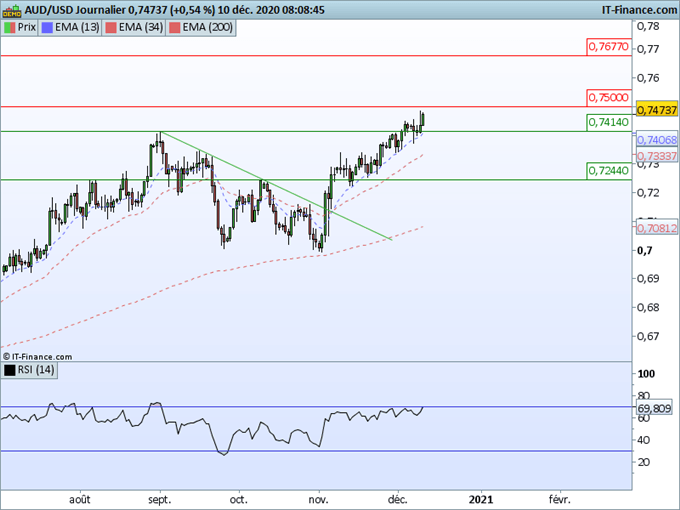Select the 0,74140 support level label
Screen dimensions: 680x510
(x=609, y=122)
